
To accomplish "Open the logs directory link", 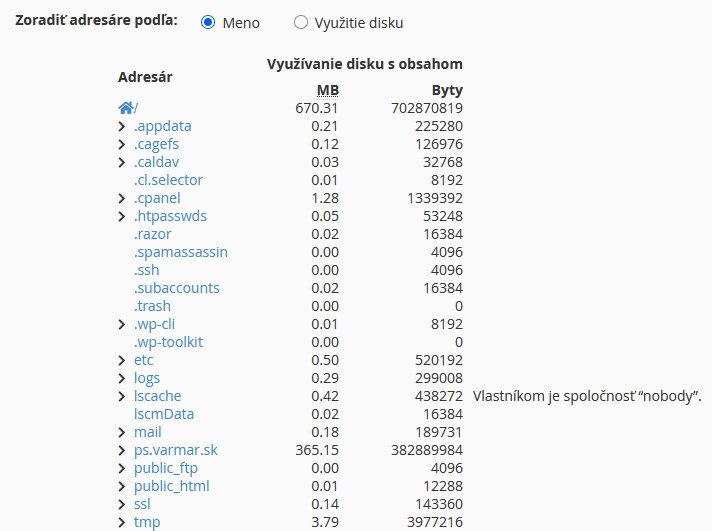I will click(x=147, y=378).
